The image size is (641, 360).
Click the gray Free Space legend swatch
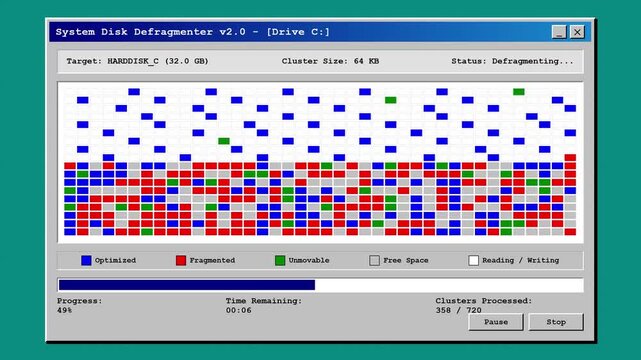coord(374,260)
